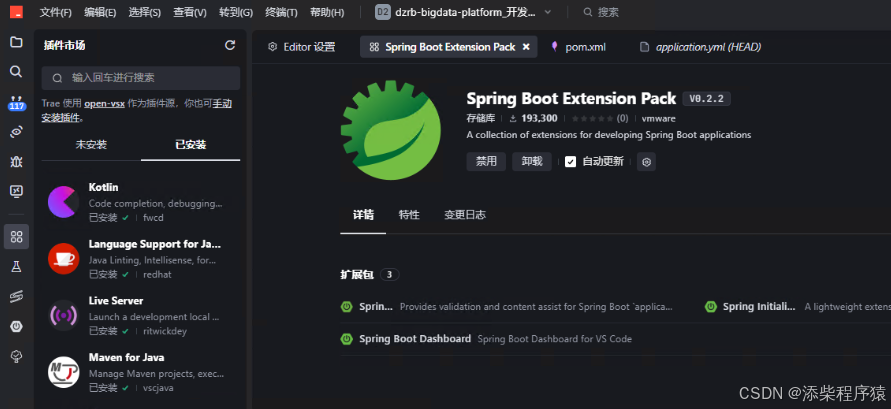Open the search sidebar icon
Screen dimensions: 891x409
pos(16,71)
